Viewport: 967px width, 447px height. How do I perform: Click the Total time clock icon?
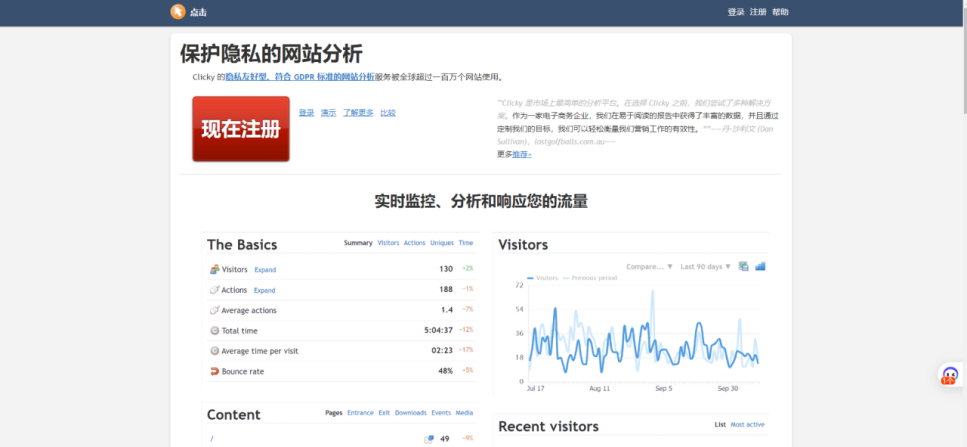point(214,330)
